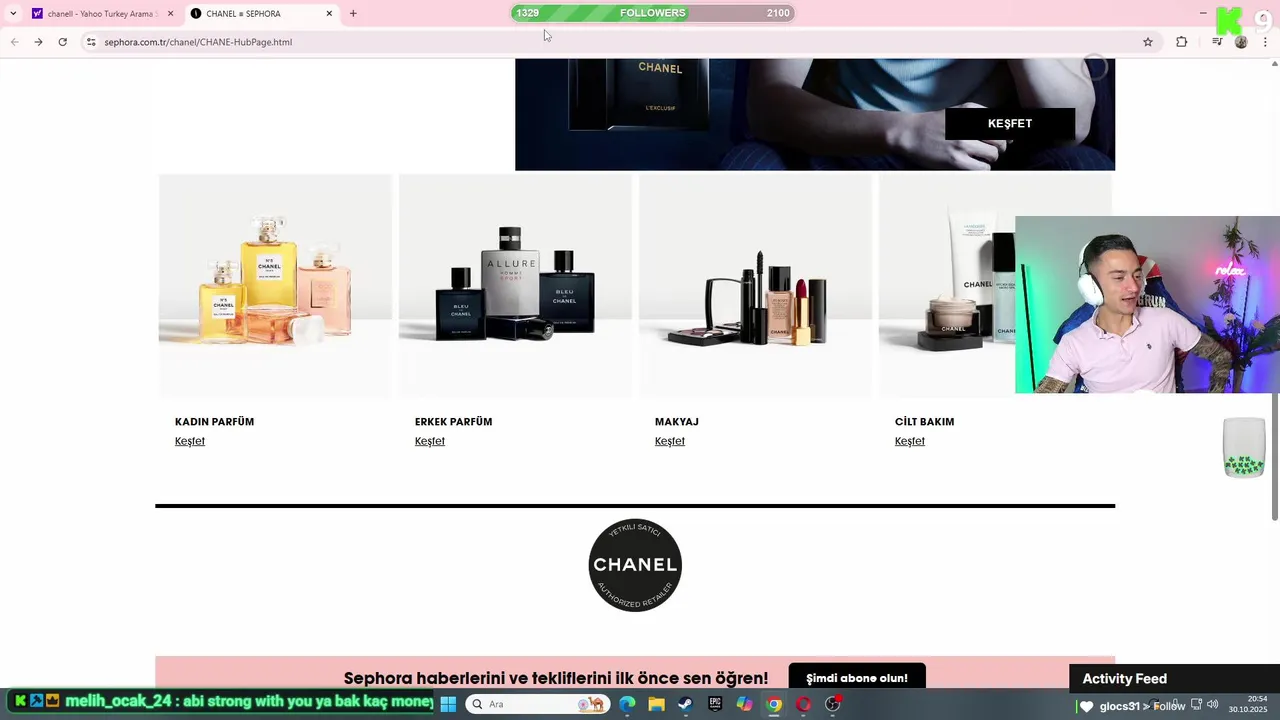Click the MAKYAJ heading
Screen dimensions: 1280x720
tap(677, 422)
